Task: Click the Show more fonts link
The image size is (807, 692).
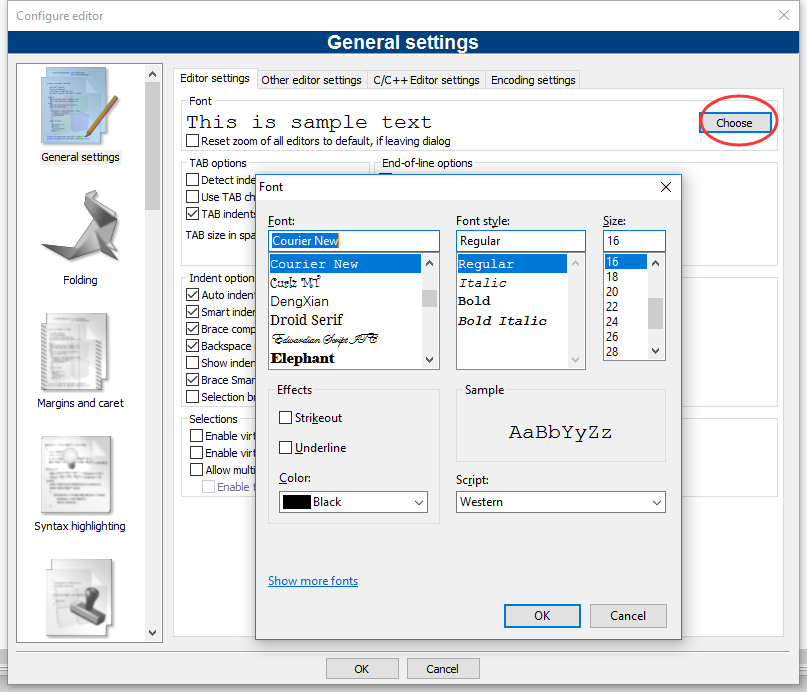Action: click(x=313, y=581)
